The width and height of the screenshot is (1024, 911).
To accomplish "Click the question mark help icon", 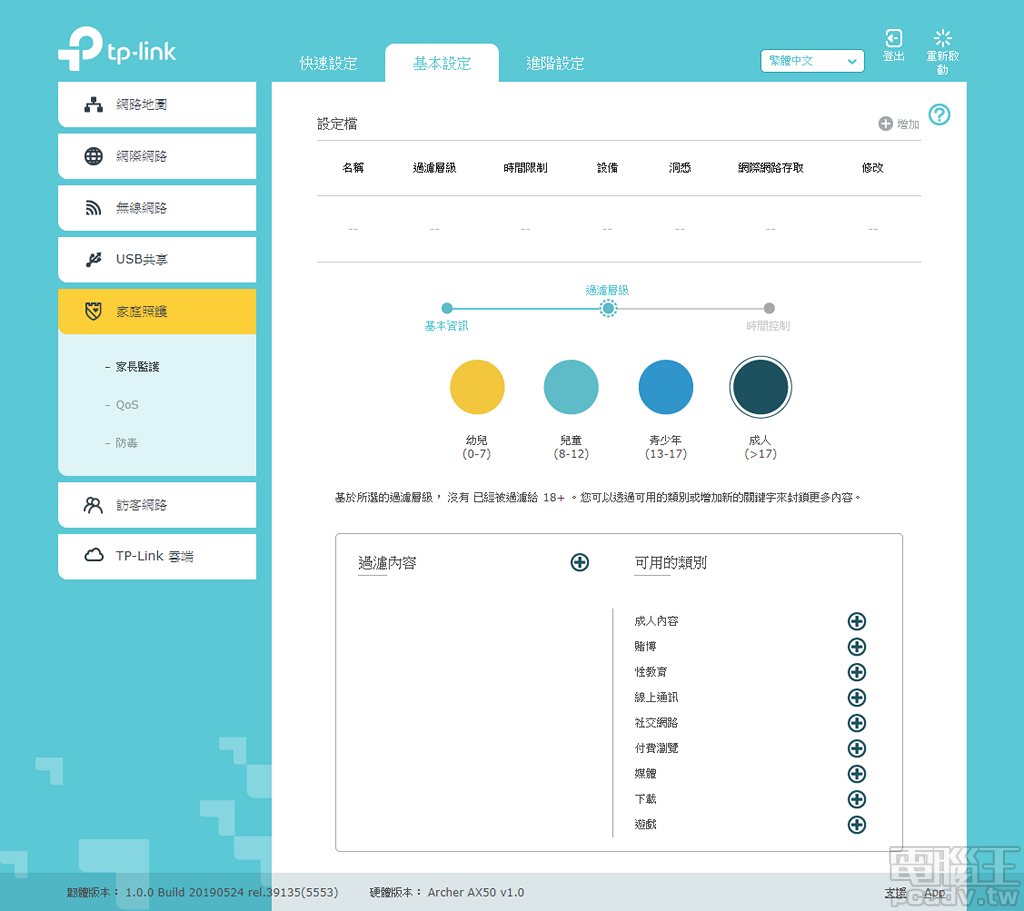I will [938, 115].
